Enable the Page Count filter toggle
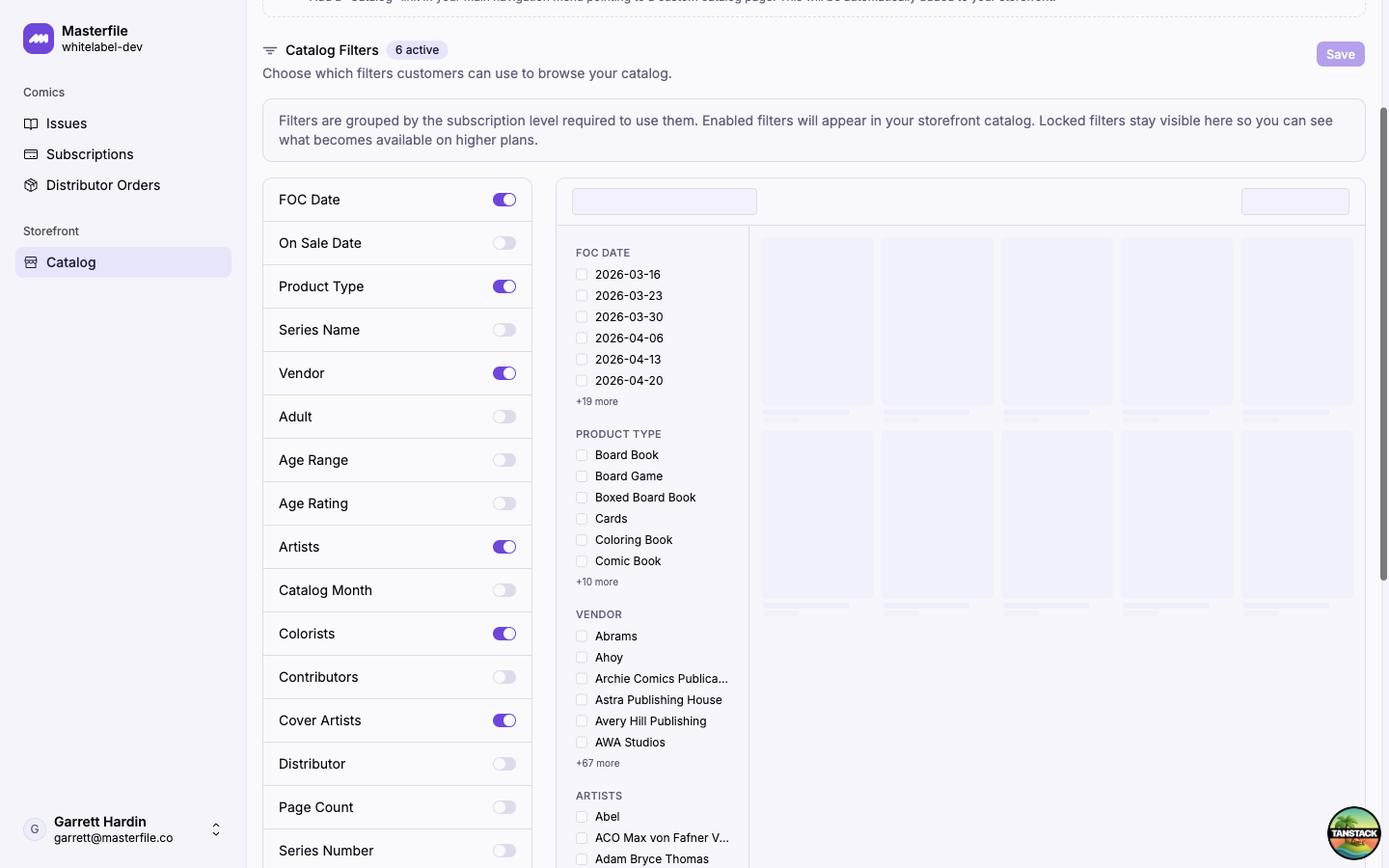This screenshot has height=868, width=1389. click(x=504, y=807)
